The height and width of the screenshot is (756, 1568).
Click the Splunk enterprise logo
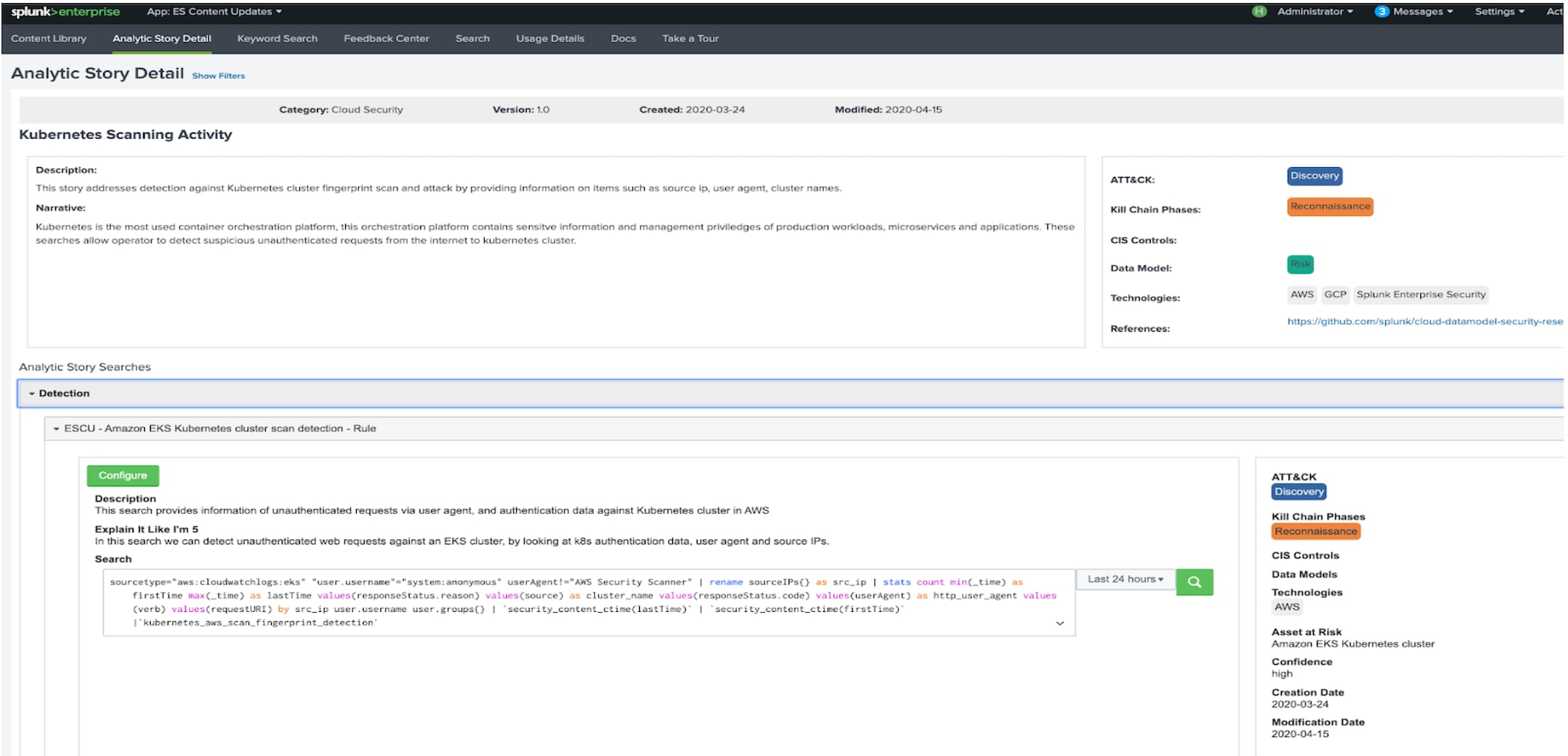point(65,11)
